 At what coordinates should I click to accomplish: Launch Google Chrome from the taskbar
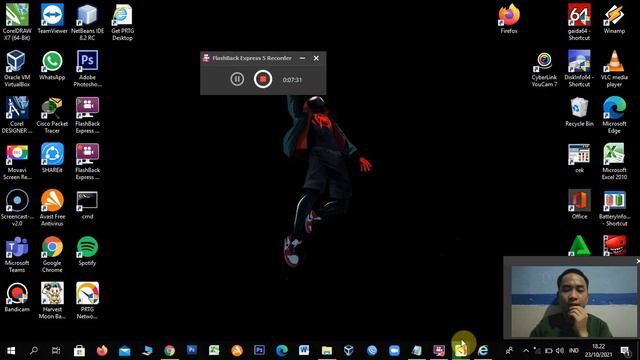pyautogui.click(x=169, y=351)
